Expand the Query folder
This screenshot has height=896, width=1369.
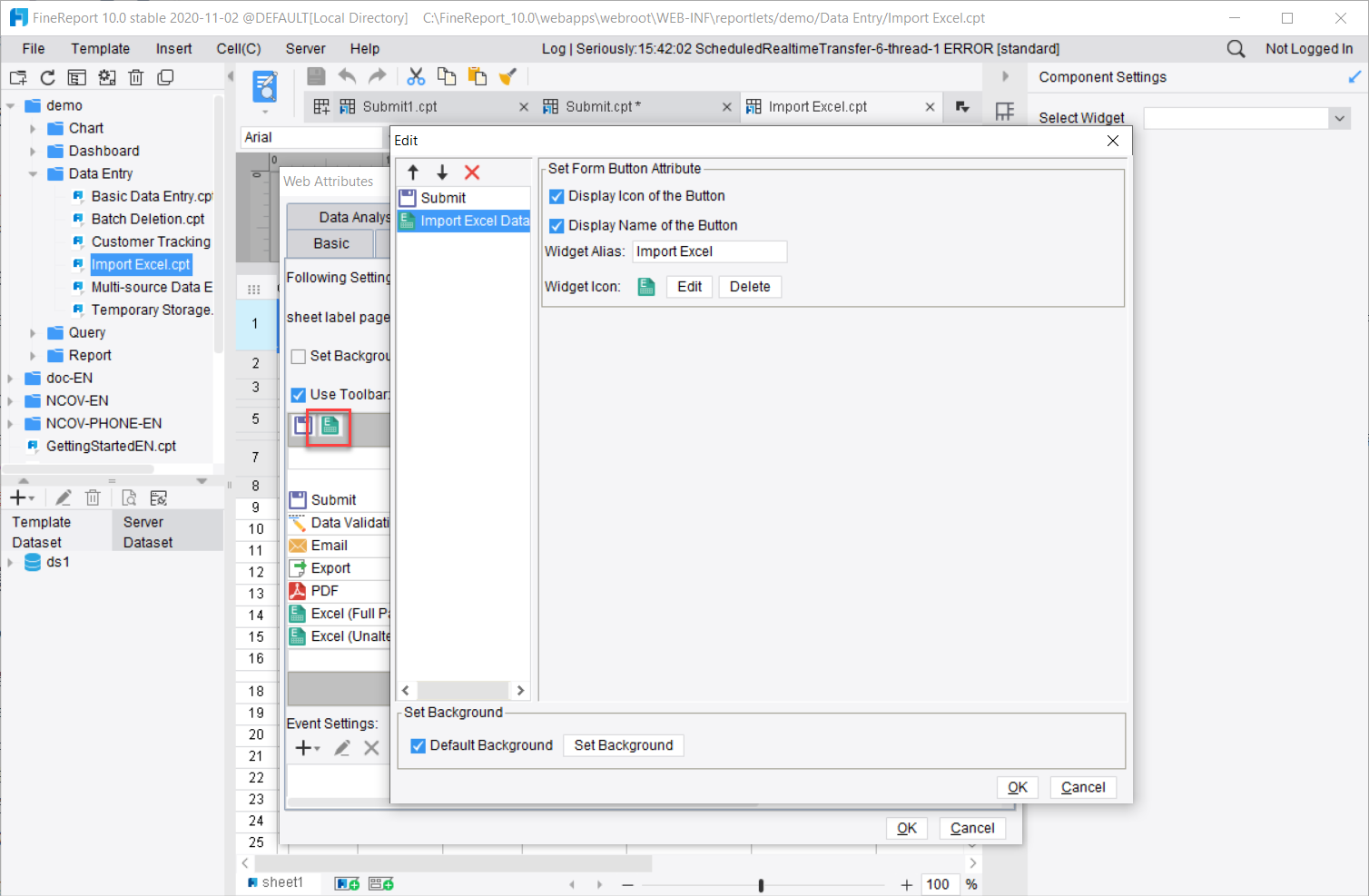click(33, 333)
